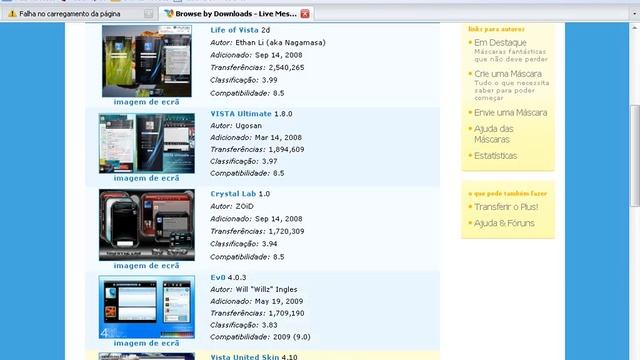640x360 pixels.
Task: Open the Estatísticas sidebar link
Action: click(496, 156)
